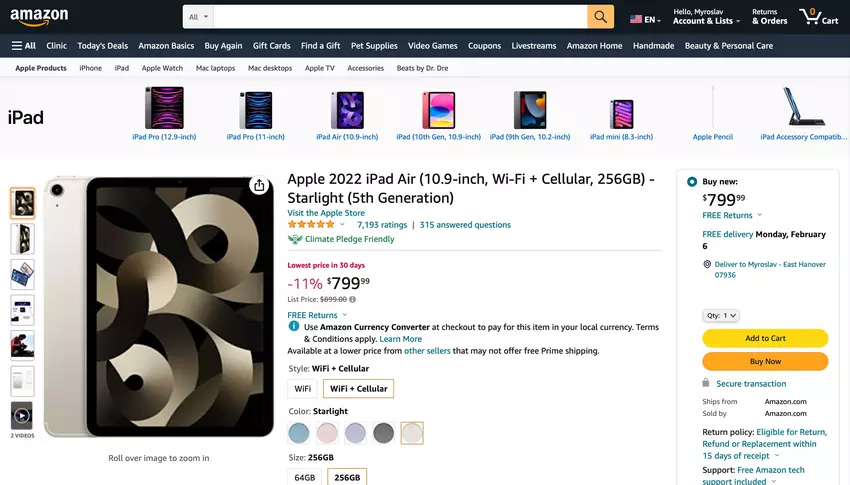This screenshot has width=850, height=485.
Task: Open the EN language selector
Action: coord(644,19)
